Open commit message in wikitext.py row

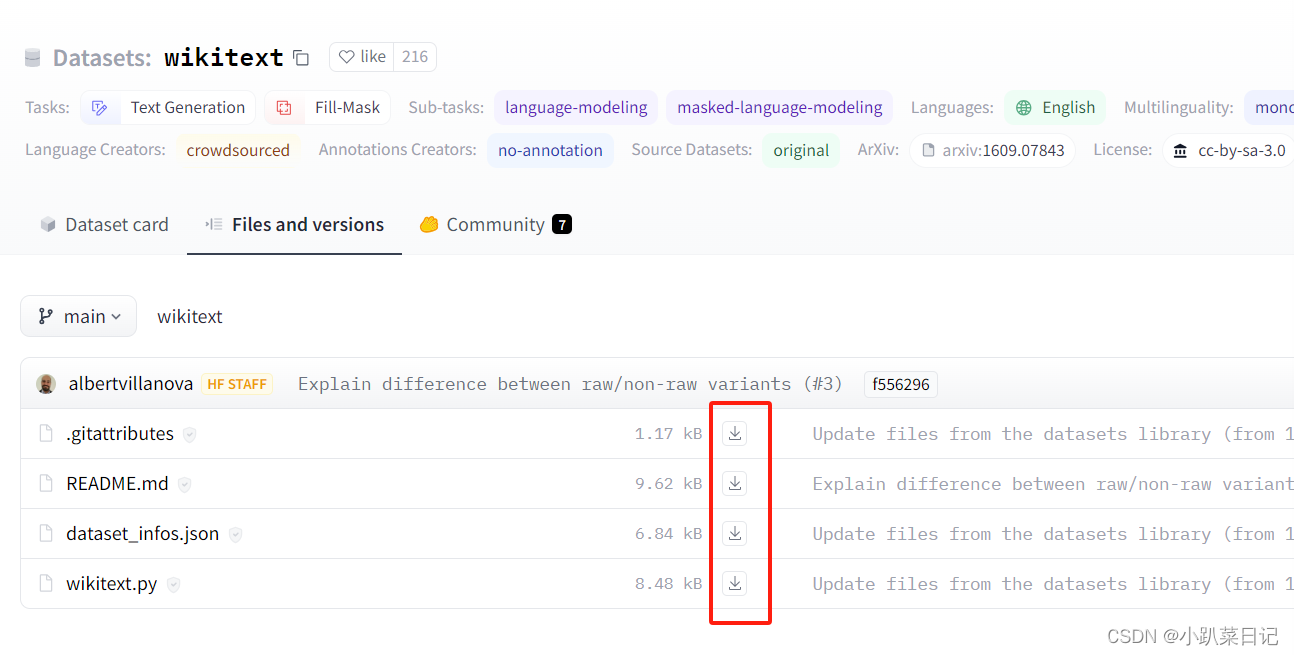pos(1053,584)
